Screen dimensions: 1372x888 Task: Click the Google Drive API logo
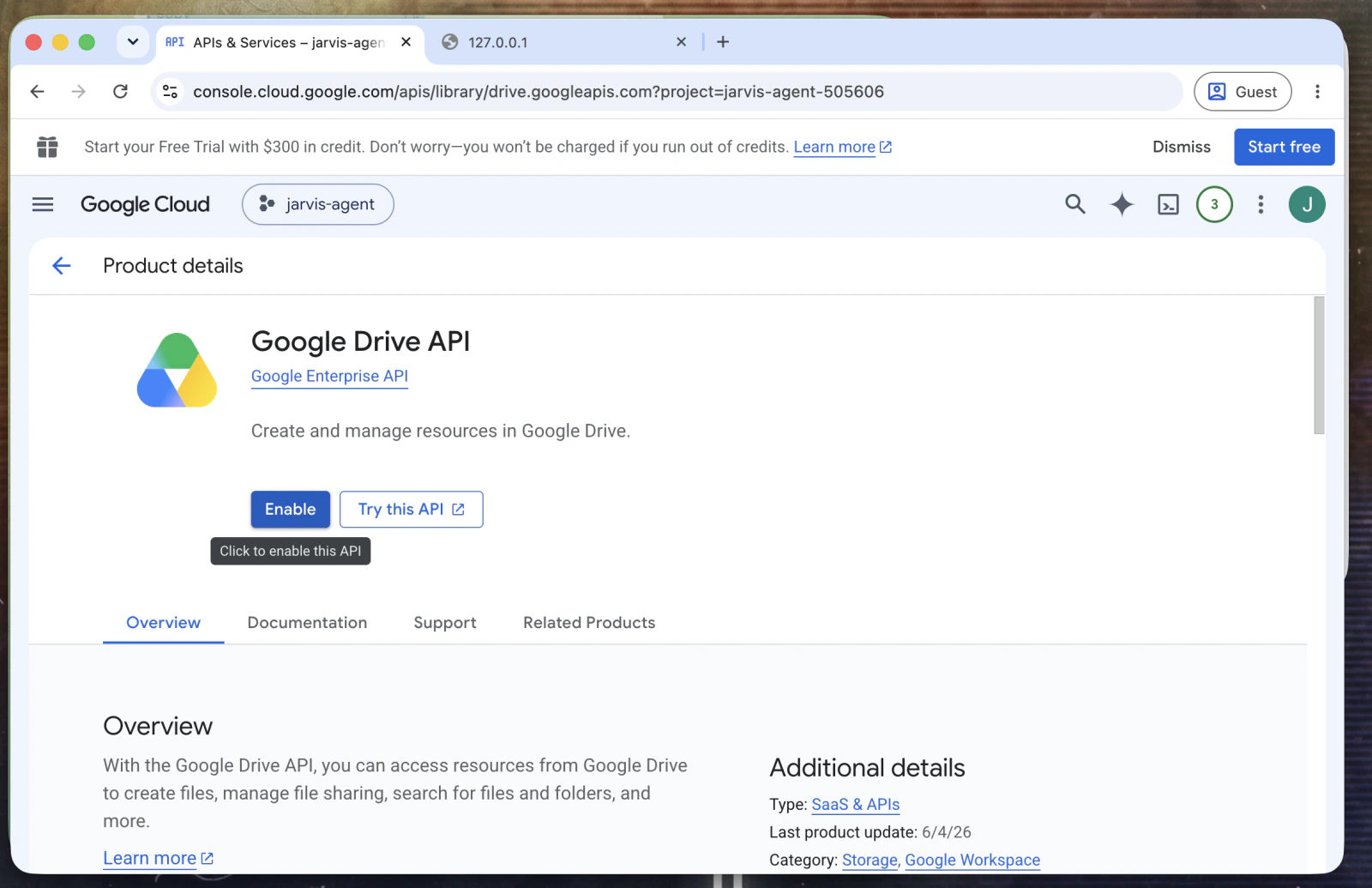[x=177, y=370]
